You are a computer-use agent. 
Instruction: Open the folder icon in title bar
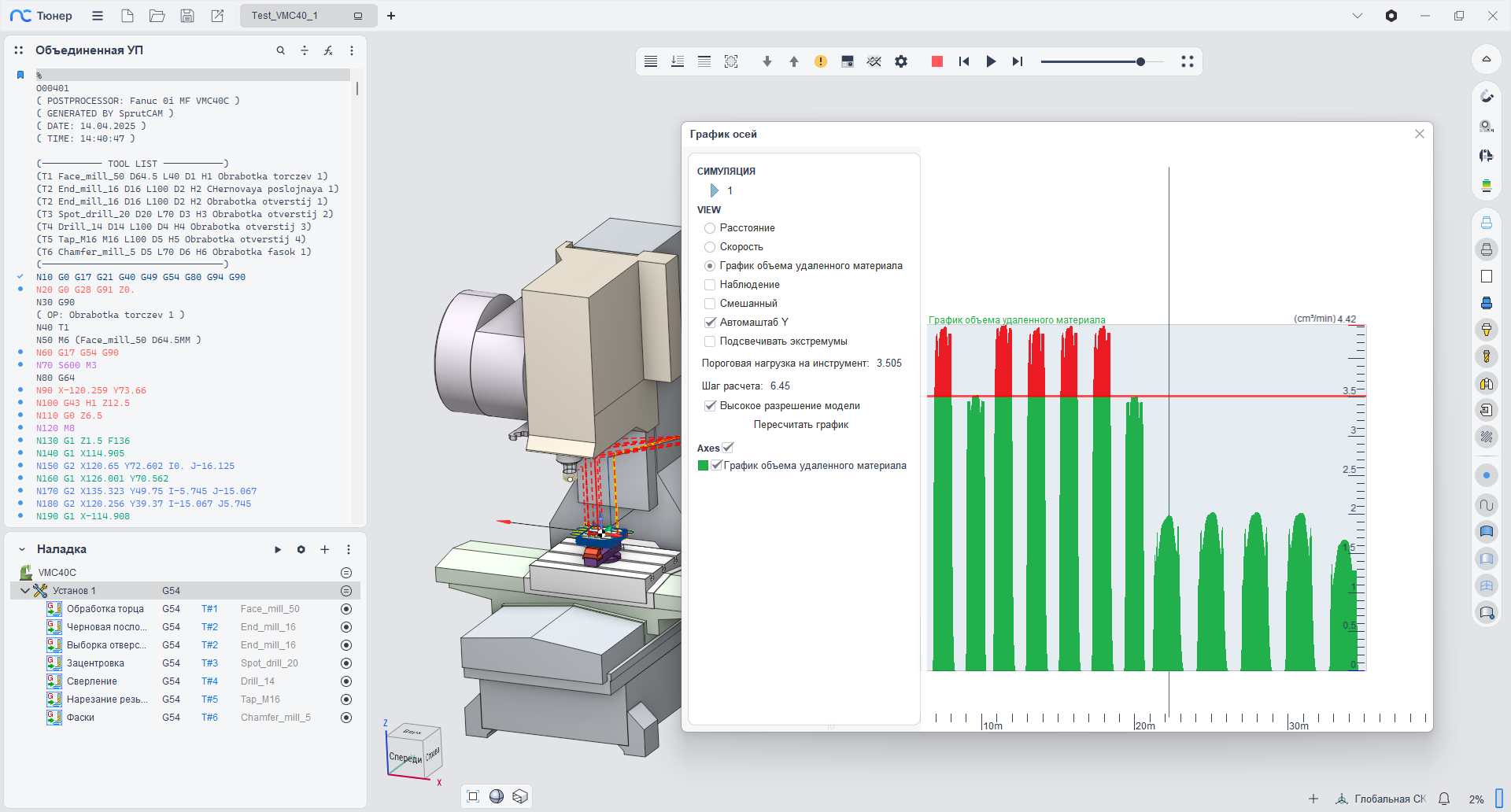tap(157, 16)
